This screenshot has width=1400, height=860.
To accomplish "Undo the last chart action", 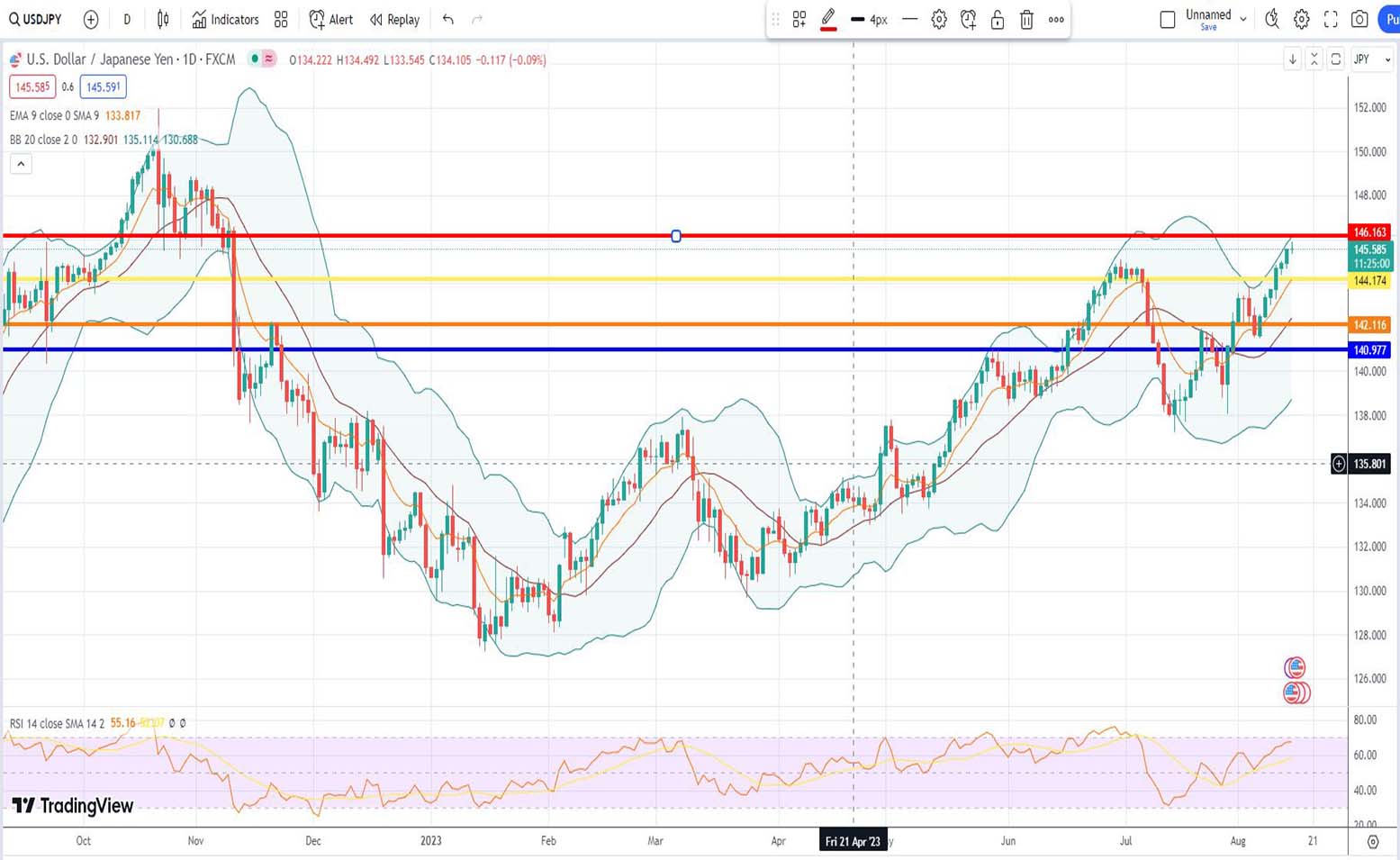I will coord(447,19).
